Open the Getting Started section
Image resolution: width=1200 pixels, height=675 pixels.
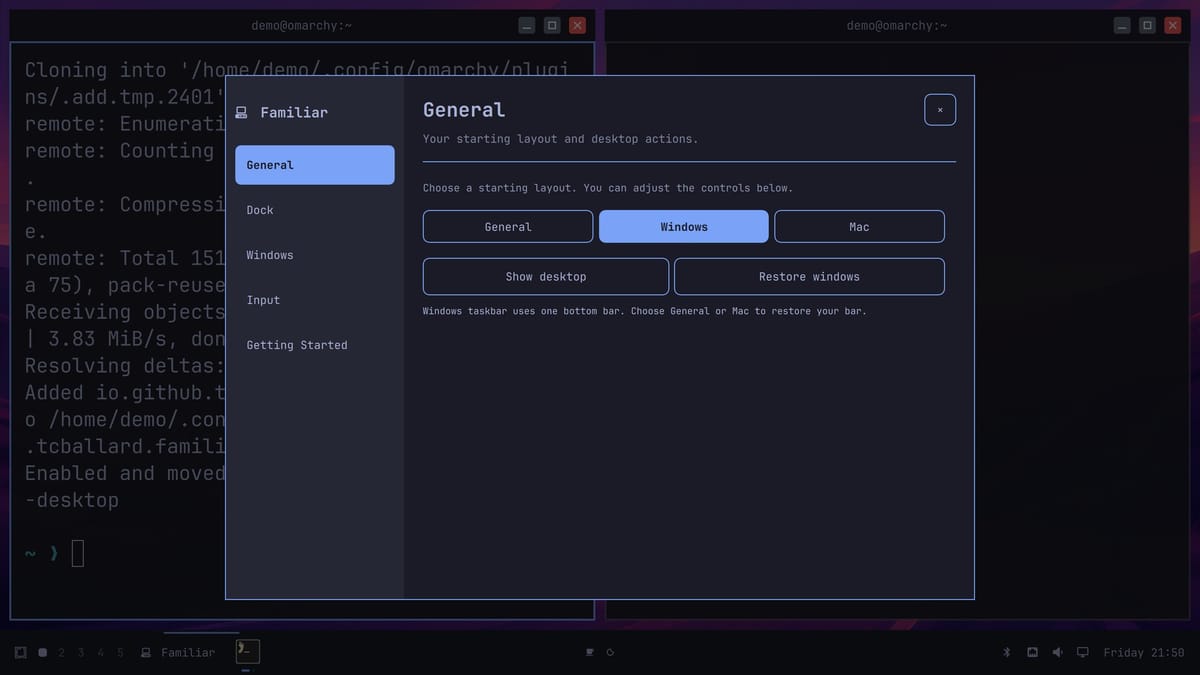coord(315,345)
